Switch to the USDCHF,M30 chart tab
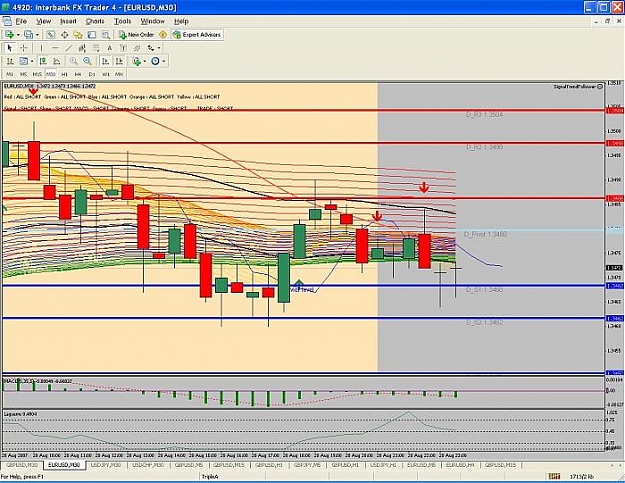625x483 pixels. click(148, 465)
